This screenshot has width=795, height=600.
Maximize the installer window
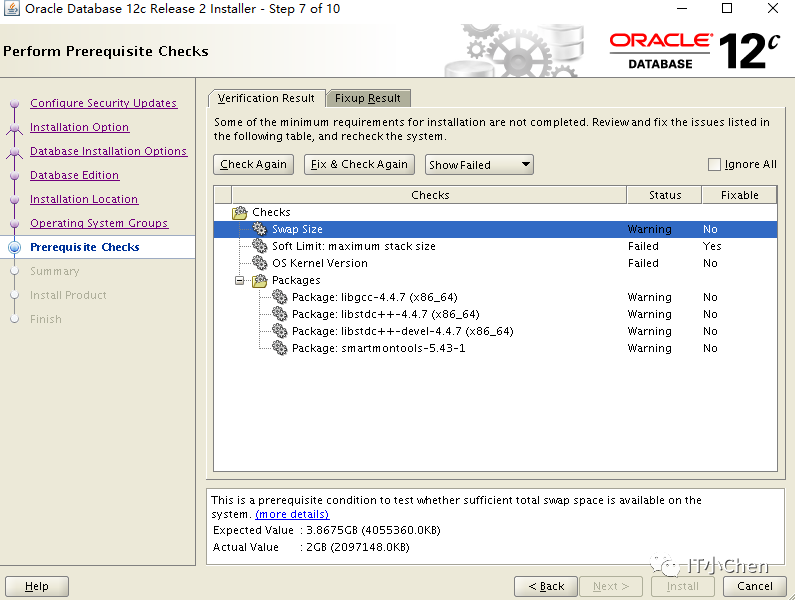tap(727, 9)
